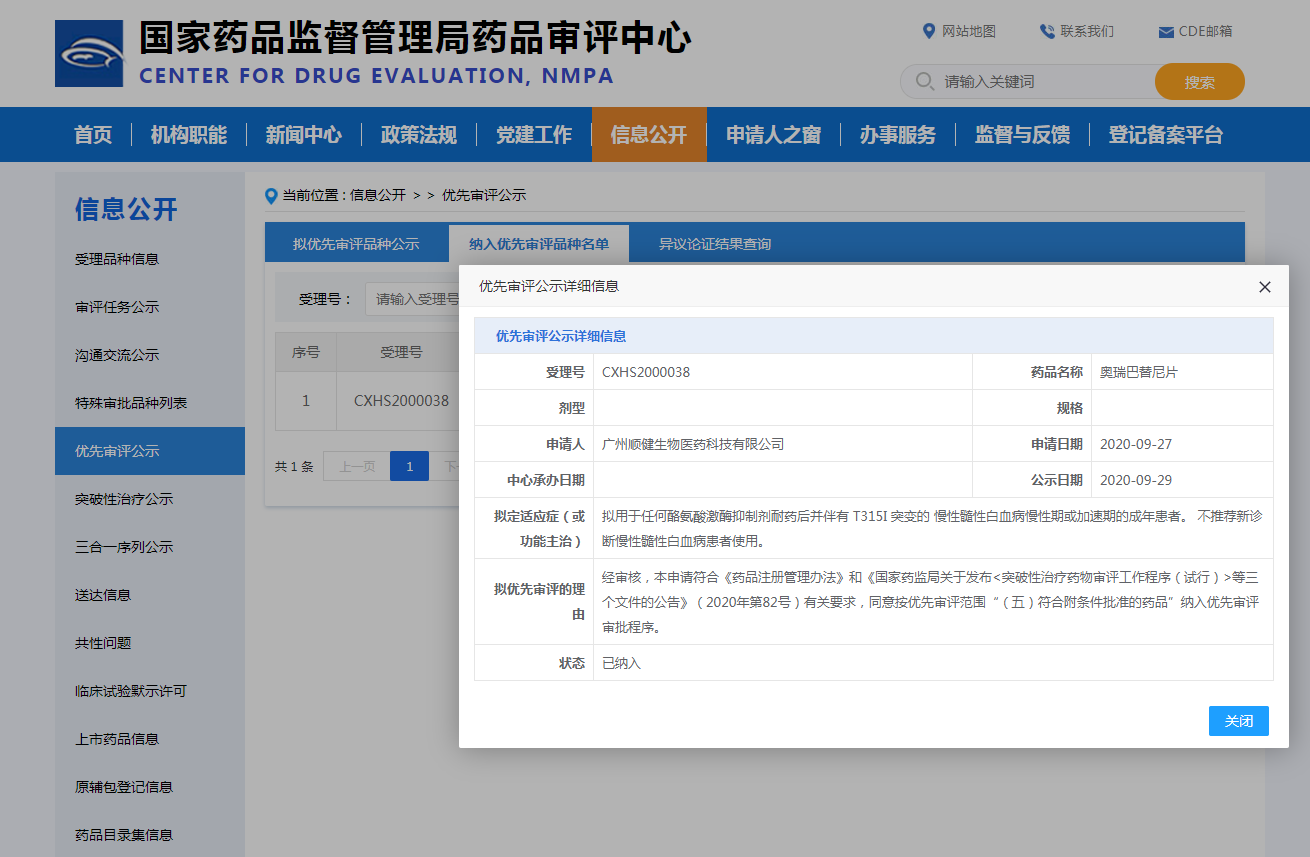
Task: Click the CDE mailbox envelope icon
Action: click(1165, 32)
